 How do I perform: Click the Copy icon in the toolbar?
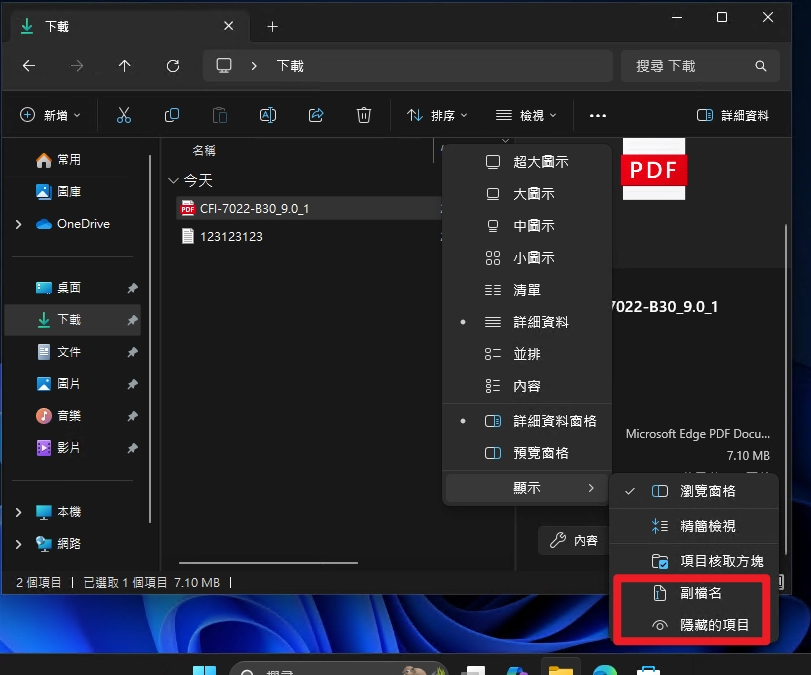(172, 115)
